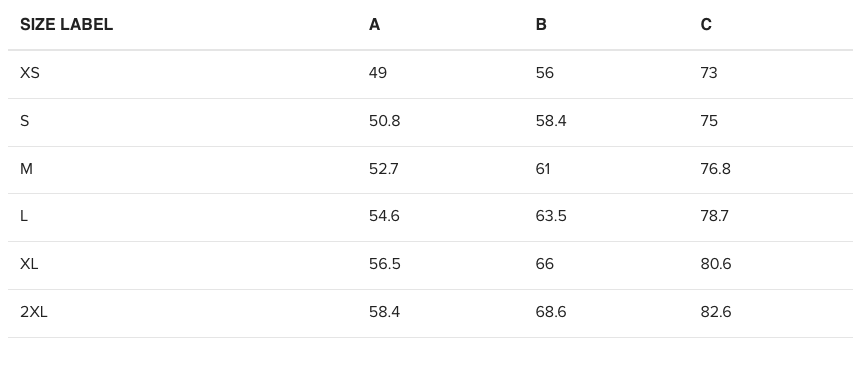The height and width of the screenshot is (374, 867).
Task: Click the 2XL size row label
Action: [x=34, y=313]
